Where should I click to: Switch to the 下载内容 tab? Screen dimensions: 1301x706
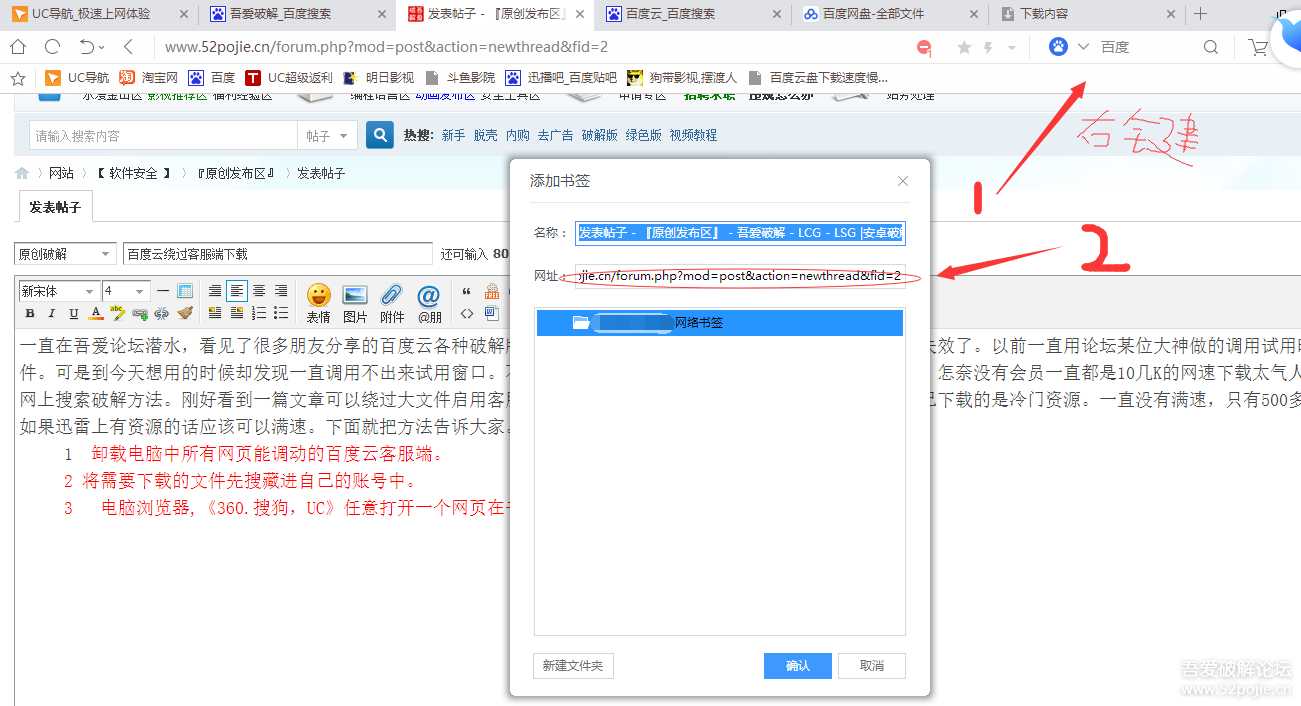pyautogui.click(x=1088, y=14)
